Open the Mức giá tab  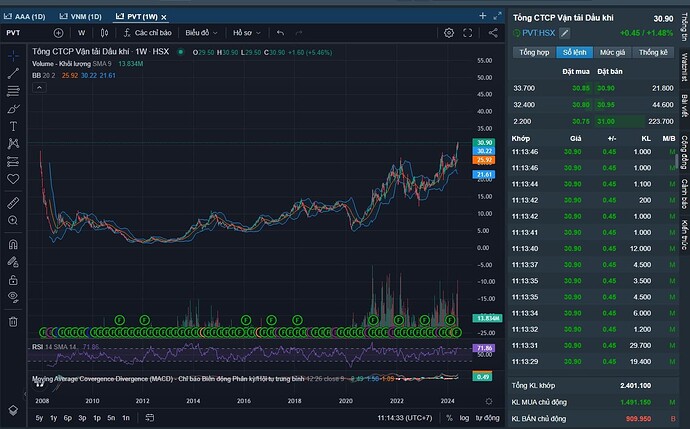click(x=611, y=52)
